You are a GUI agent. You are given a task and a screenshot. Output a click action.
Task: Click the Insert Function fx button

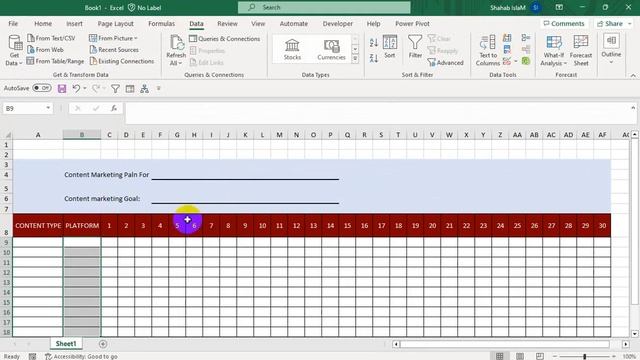click(x=114, y=108)
